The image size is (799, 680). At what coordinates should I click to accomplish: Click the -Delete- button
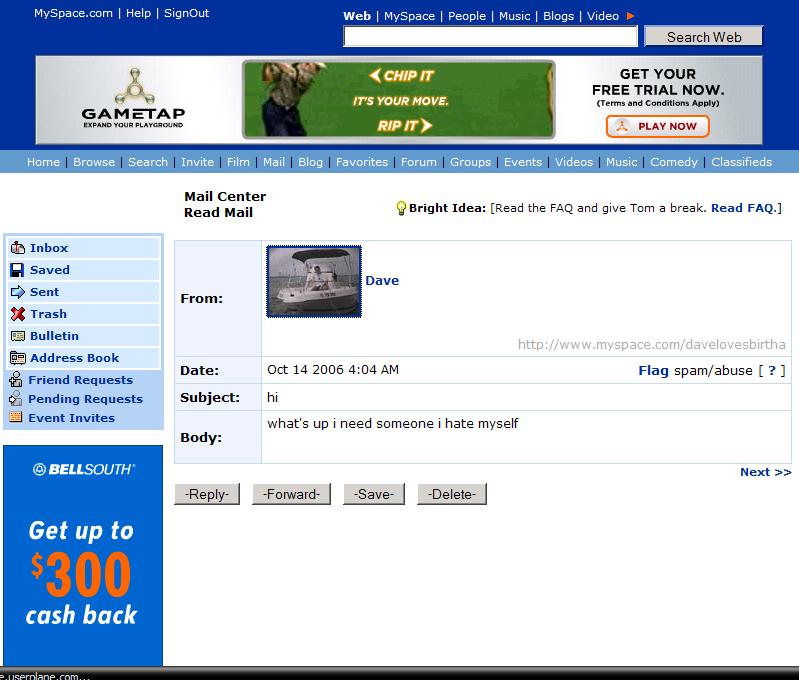452,494
